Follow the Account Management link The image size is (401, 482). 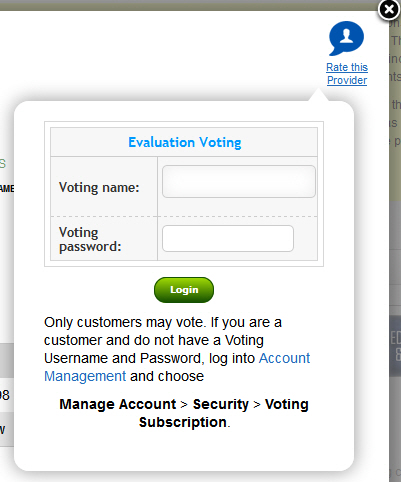pos(177,367)
